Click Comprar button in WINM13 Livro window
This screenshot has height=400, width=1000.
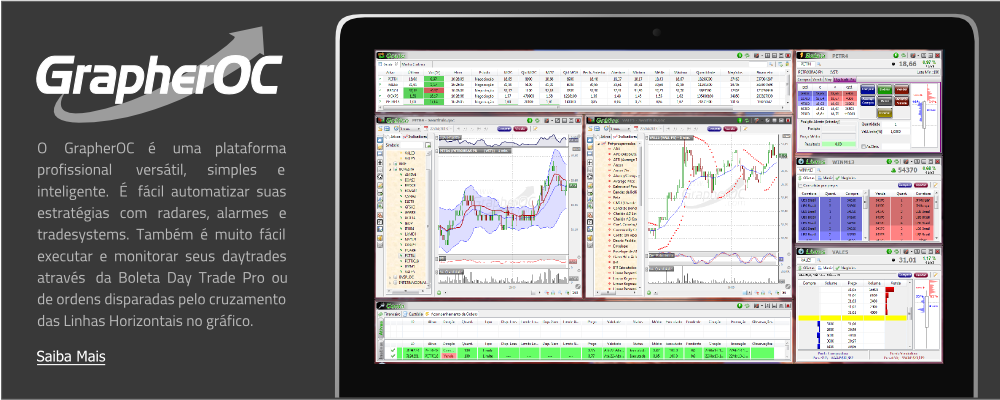click(x=905, y=185)
